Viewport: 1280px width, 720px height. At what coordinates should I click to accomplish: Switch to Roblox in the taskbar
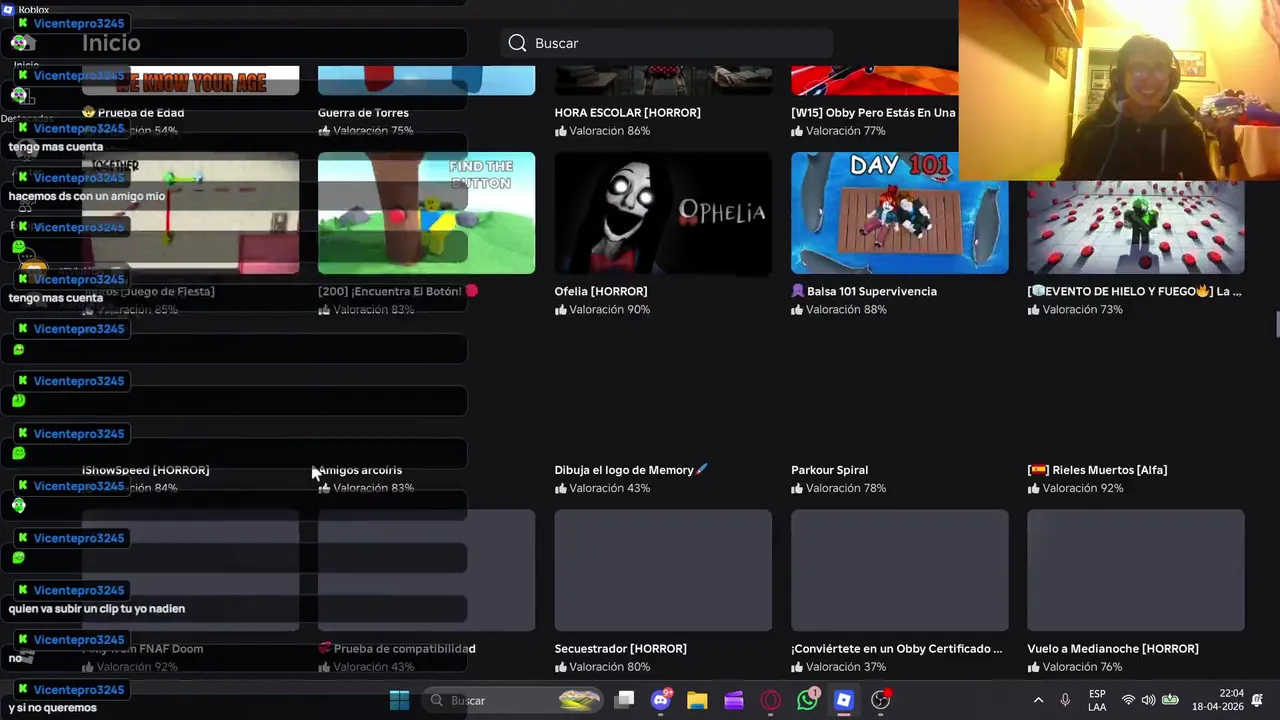tap(844, 700)
